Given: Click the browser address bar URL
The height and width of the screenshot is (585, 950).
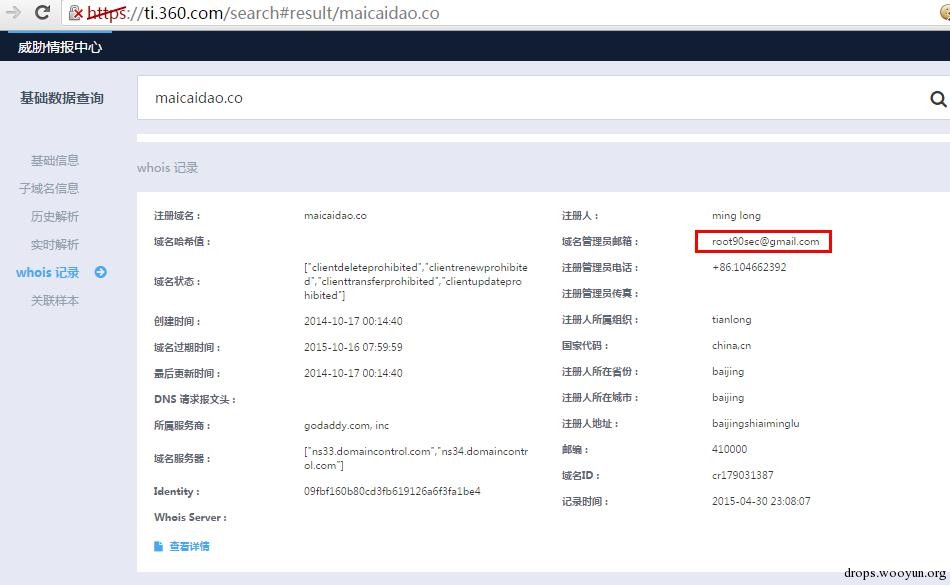Looking at the screenshot, I should point(263,13).
